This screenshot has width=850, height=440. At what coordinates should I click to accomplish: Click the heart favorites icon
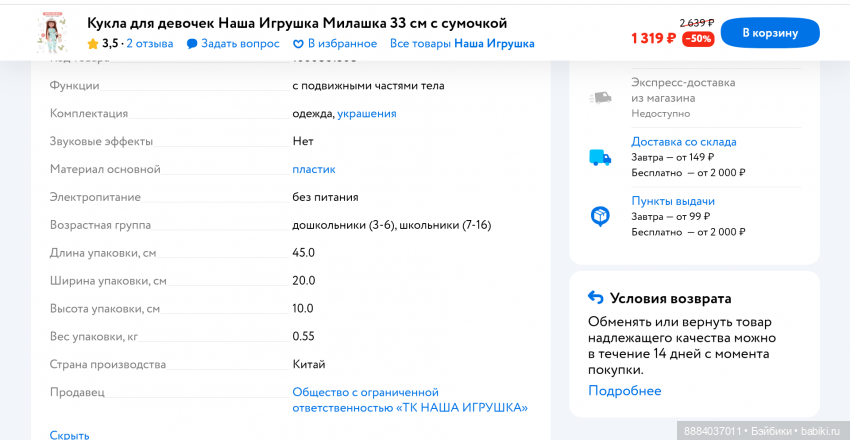tap(298, 44)
